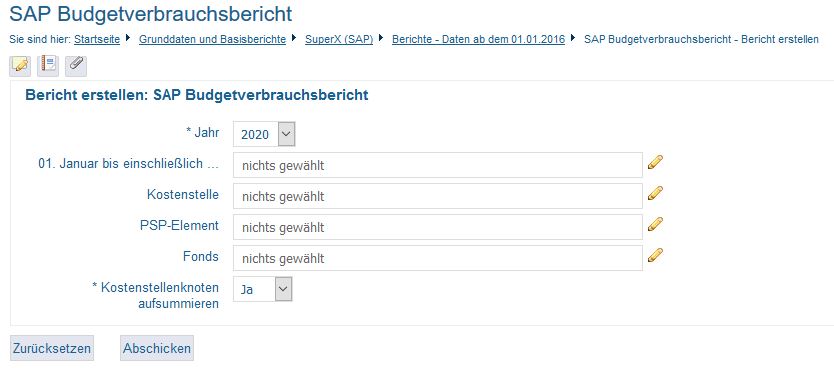Click the paperclip attachment icon
This screenshot has height=368, width=834.
(76, 65)
